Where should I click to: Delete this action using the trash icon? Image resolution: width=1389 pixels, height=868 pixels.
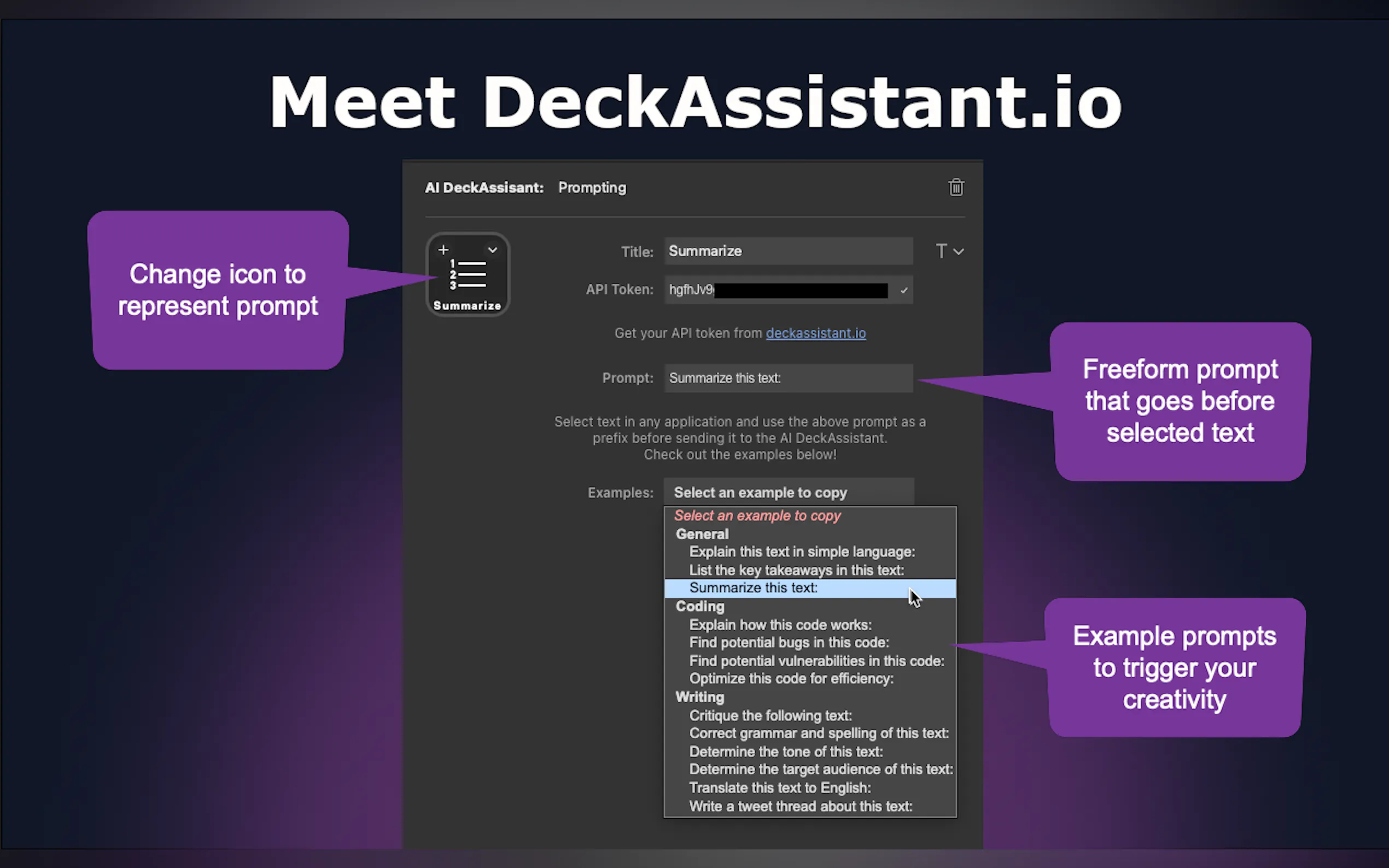tap(955, 187)
